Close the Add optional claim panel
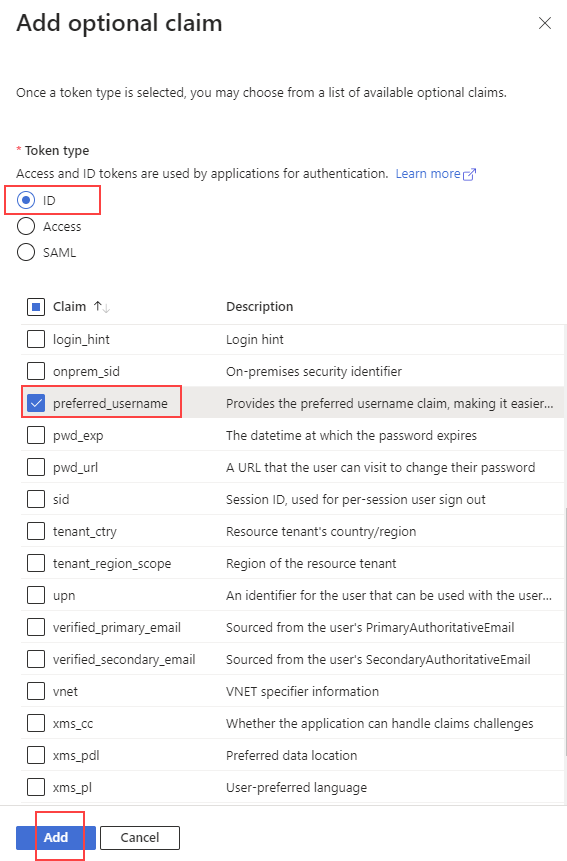This screenshot has width=567, height=861. click(544, 23)
